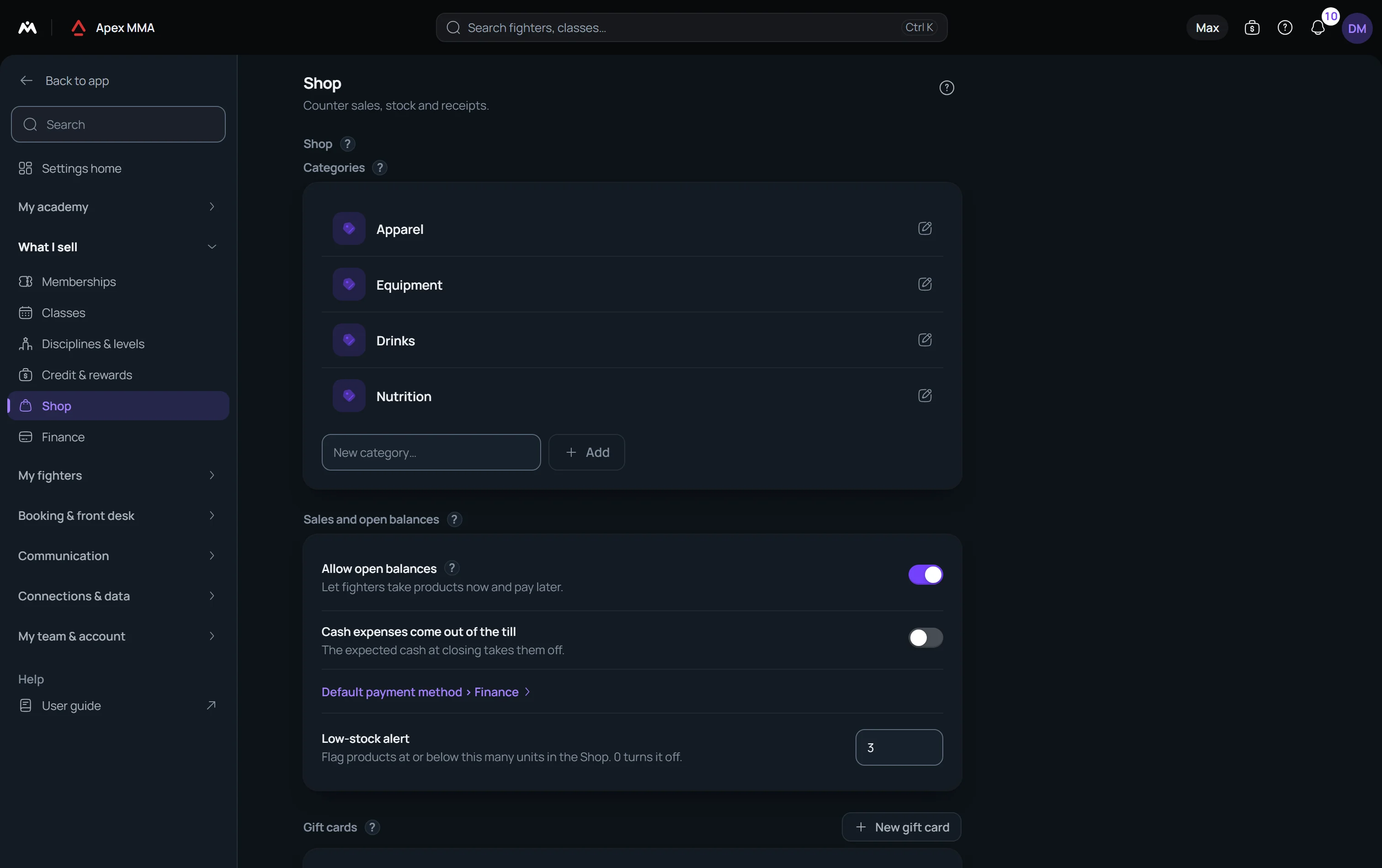Viewport: 1382px width, 868px height.
Task: Open the DM user avatar menu
Action: pyautogui.click(x=1357, y=28)
